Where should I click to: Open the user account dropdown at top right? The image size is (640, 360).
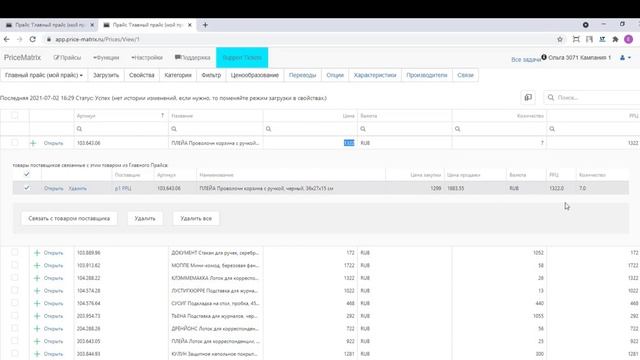tap(625, 58)
